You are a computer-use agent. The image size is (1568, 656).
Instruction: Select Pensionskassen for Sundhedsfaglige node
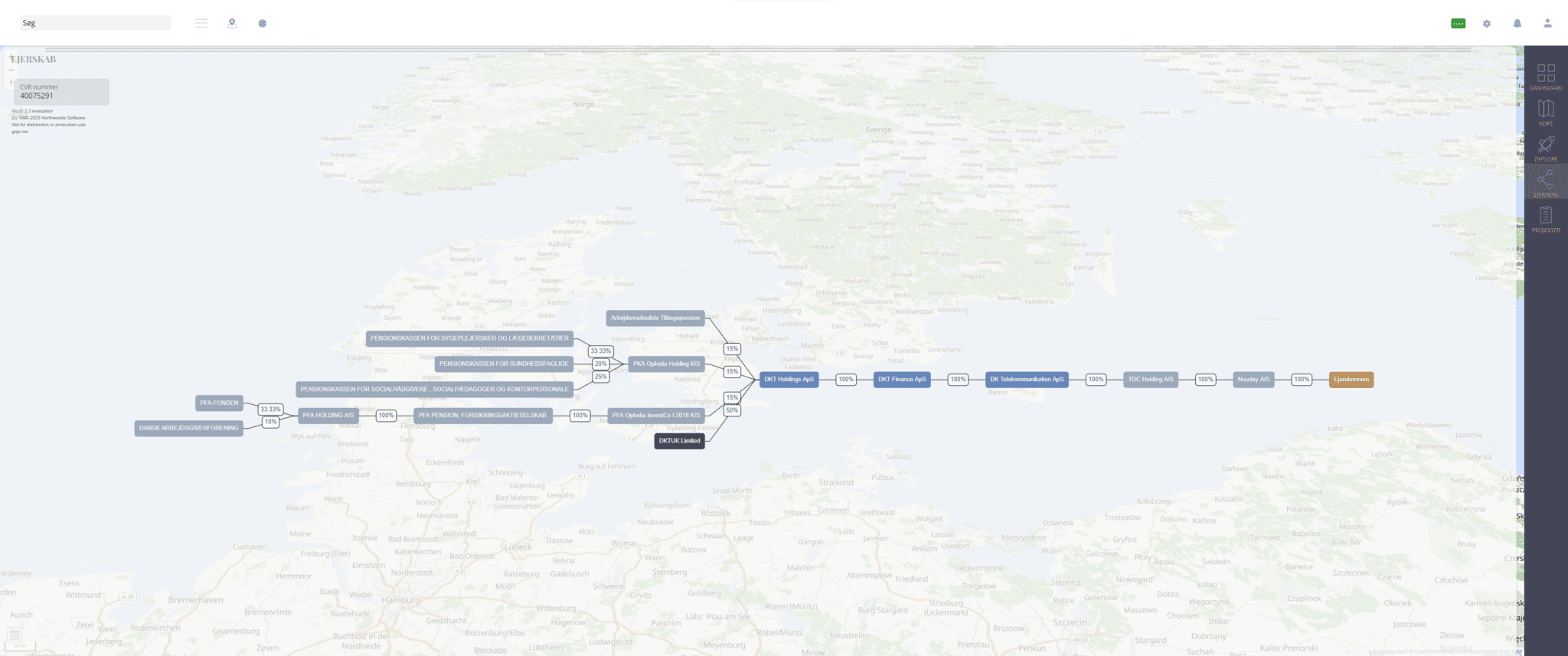[x=504, y=364]
